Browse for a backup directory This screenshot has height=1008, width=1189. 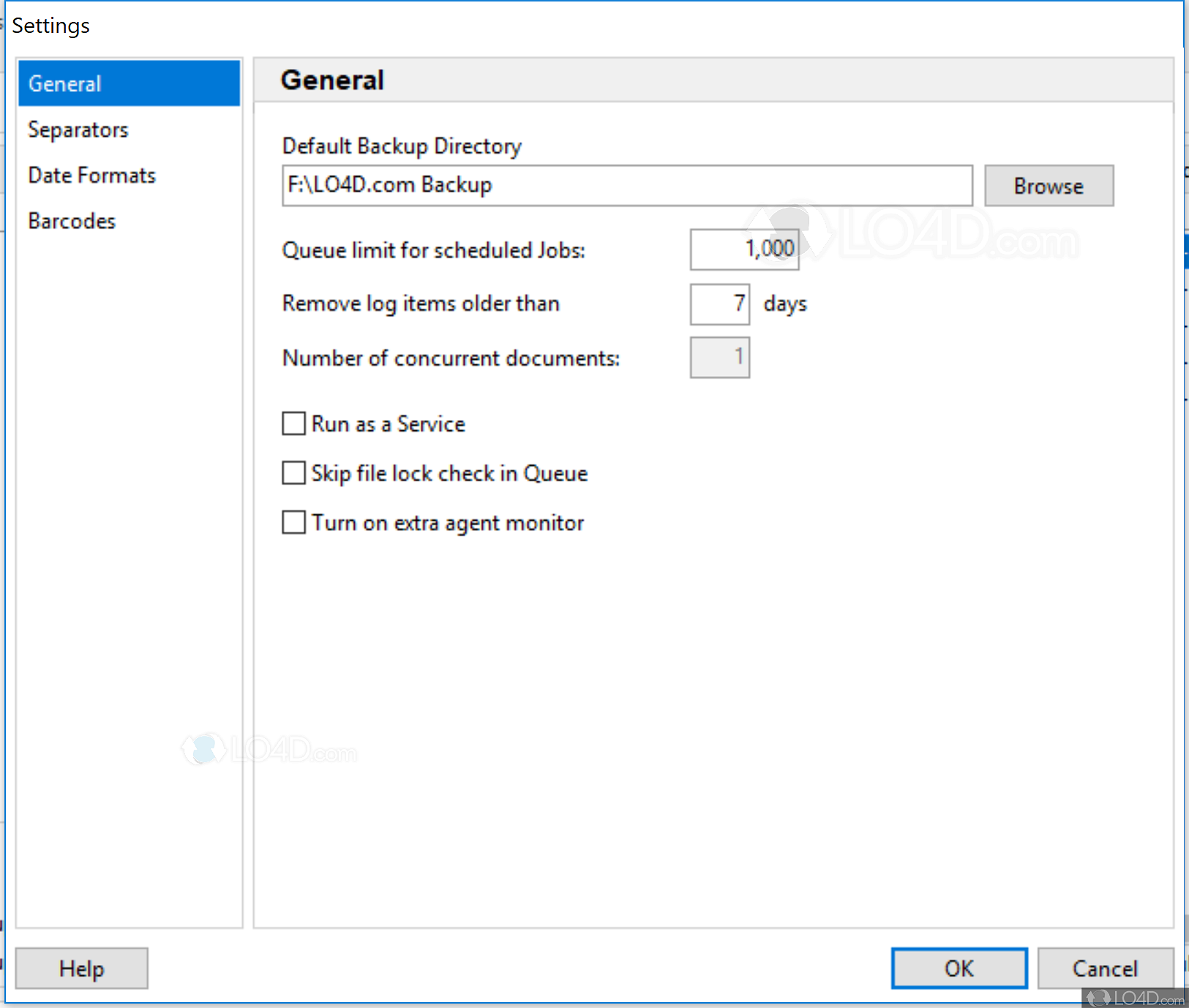point(1049,185)
